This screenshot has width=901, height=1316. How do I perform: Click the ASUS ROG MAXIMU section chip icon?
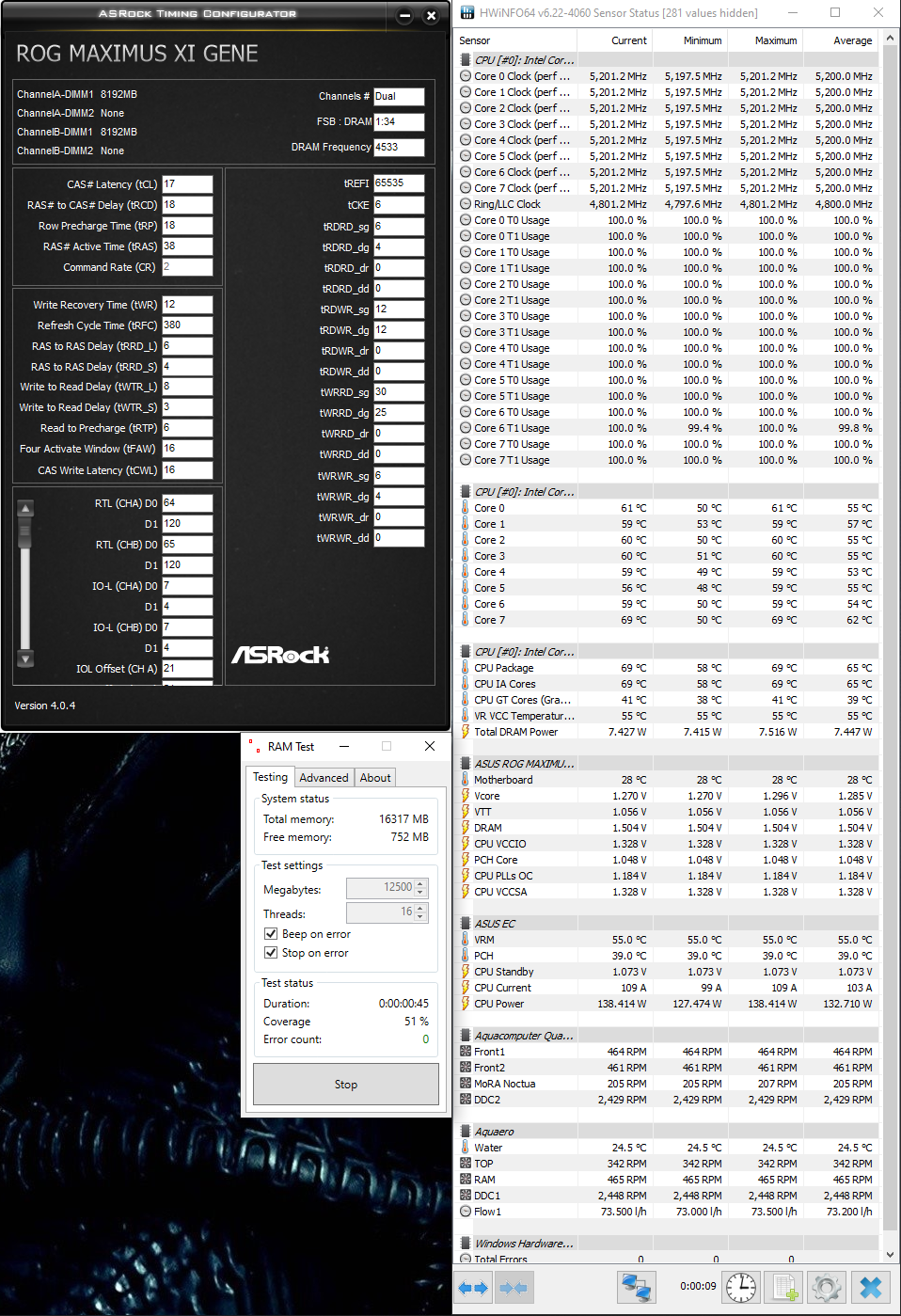click(x=466, y=764)
